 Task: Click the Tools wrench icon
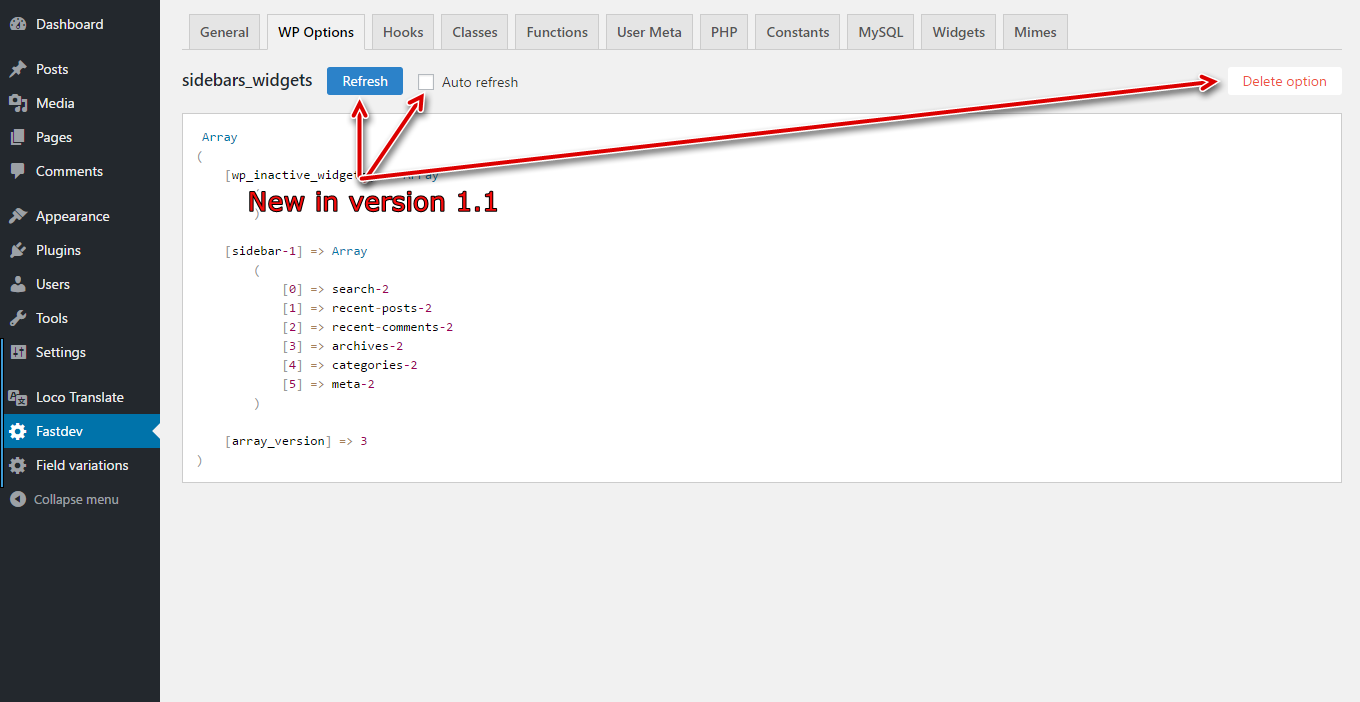tap(18, 318)
